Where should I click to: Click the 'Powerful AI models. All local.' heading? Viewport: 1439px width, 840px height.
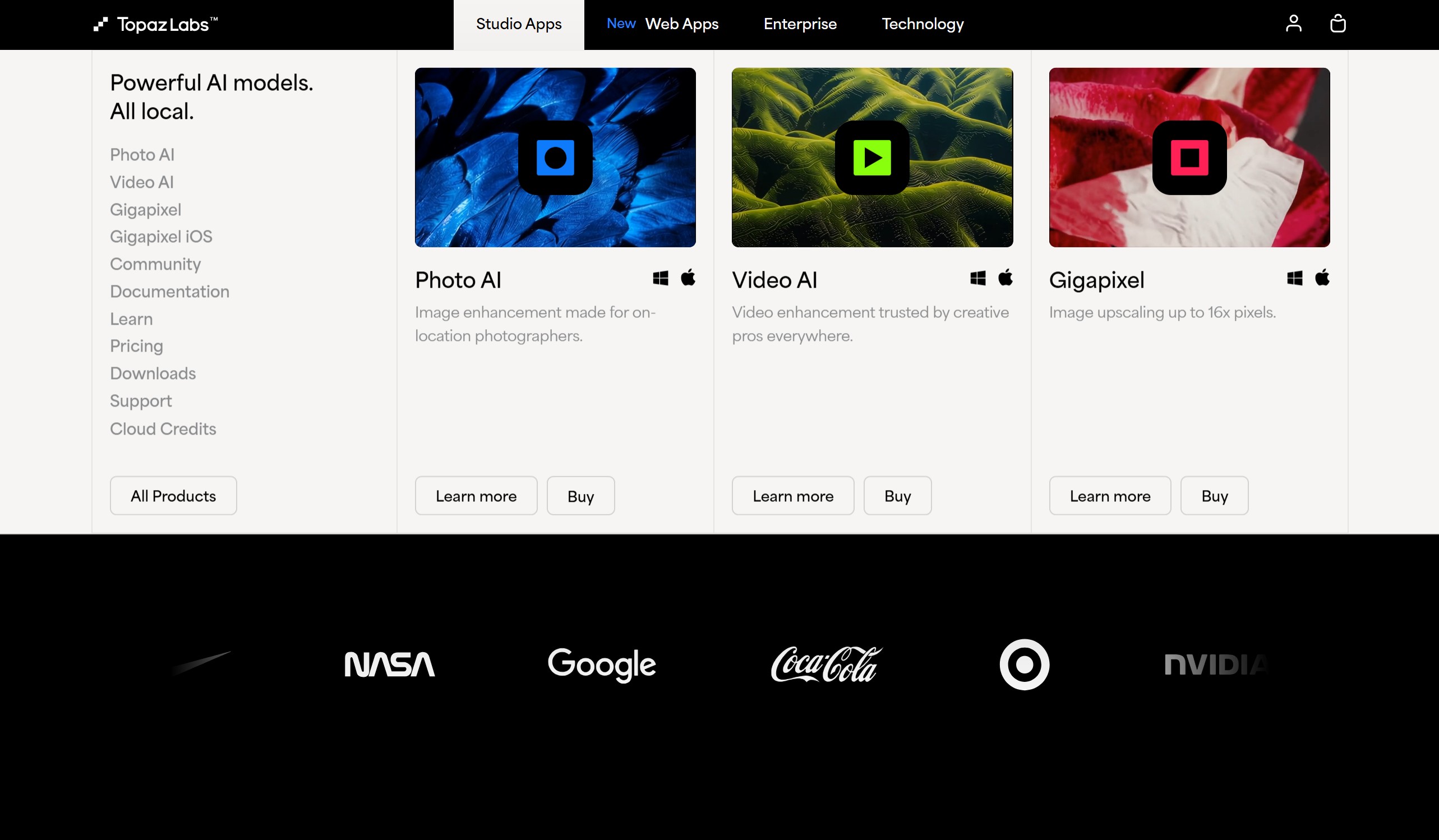211,97
